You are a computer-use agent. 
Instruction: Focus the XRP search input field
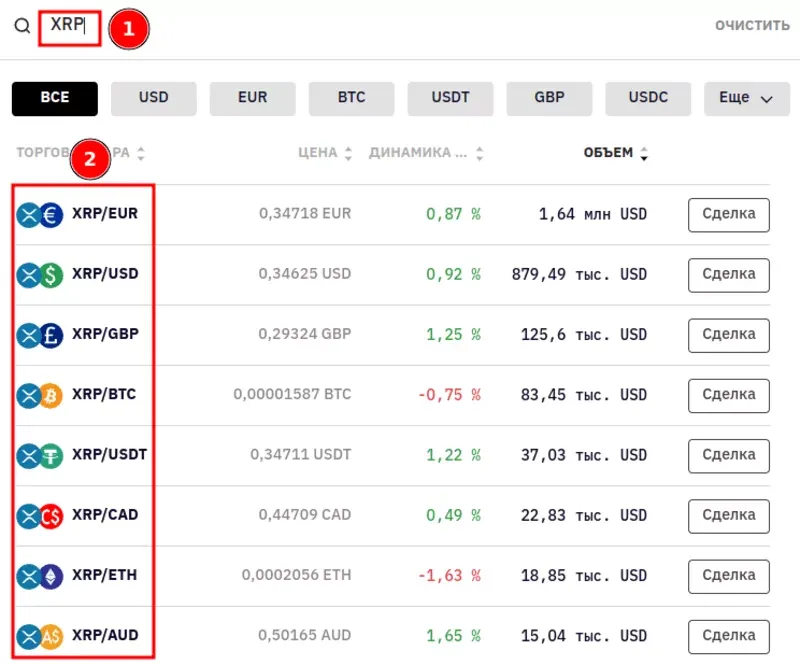(x=69, y=28)
